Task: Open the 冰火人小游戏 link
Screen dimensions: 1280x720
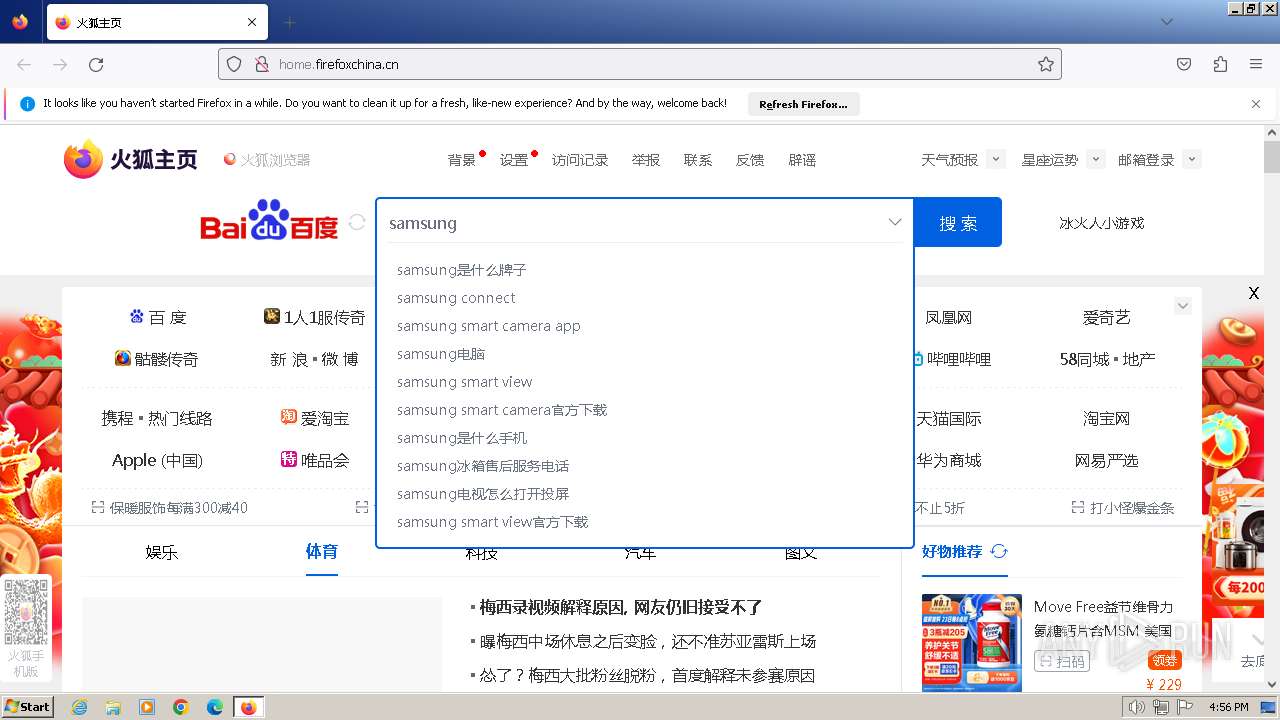Action: 1101,223
